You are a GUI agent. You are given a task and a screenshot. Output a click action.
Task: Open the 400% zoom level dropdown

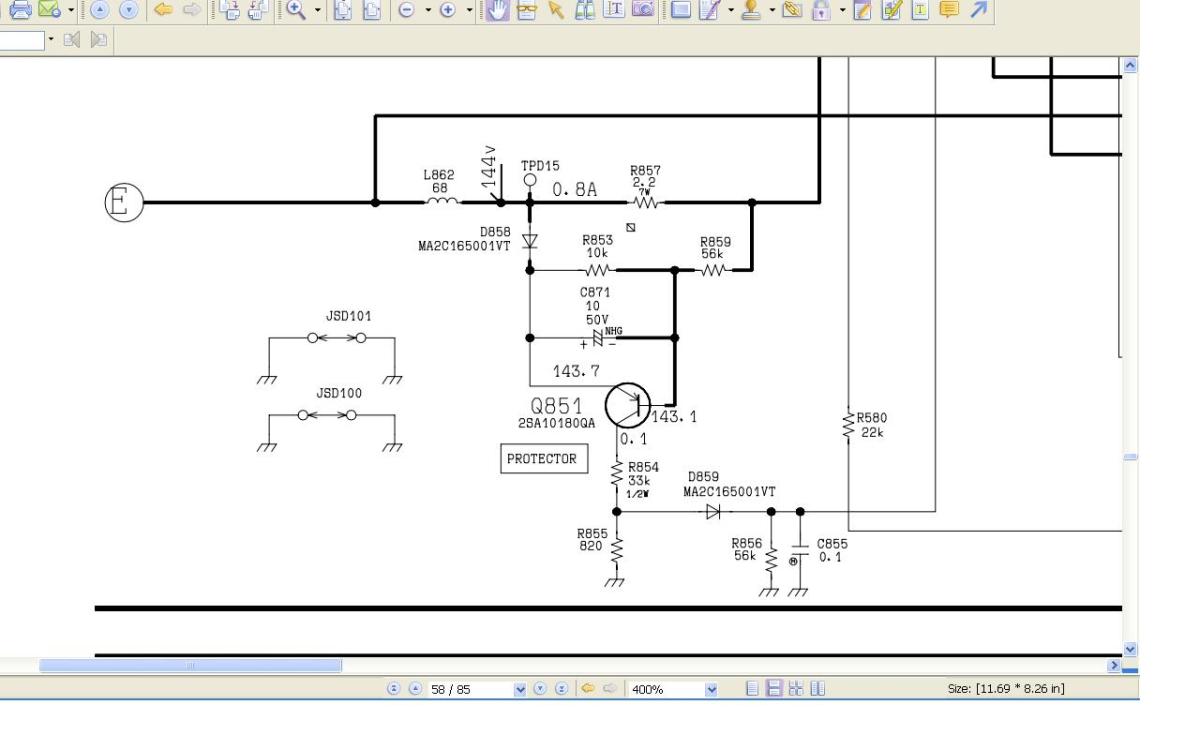(x=712, y=690)
